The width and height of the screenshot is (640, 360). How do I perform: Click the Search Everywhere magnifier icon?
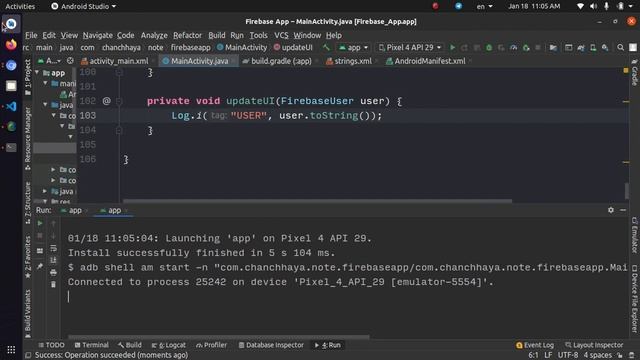(x=620, y=48)
